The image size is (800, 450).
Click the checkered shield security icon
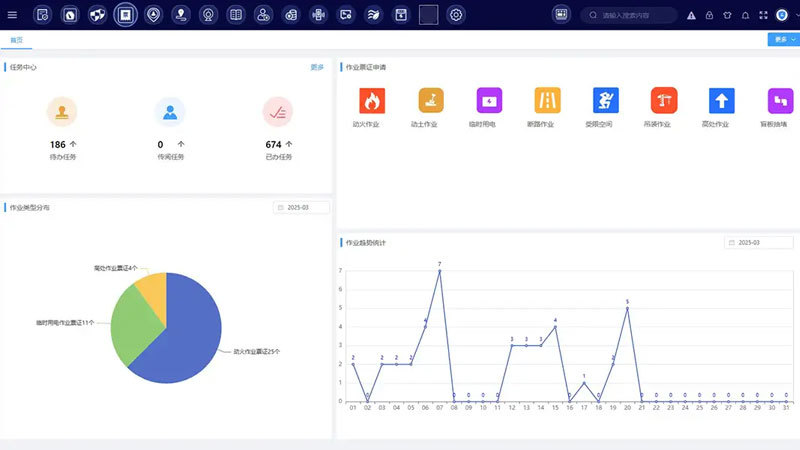point(97,15)
